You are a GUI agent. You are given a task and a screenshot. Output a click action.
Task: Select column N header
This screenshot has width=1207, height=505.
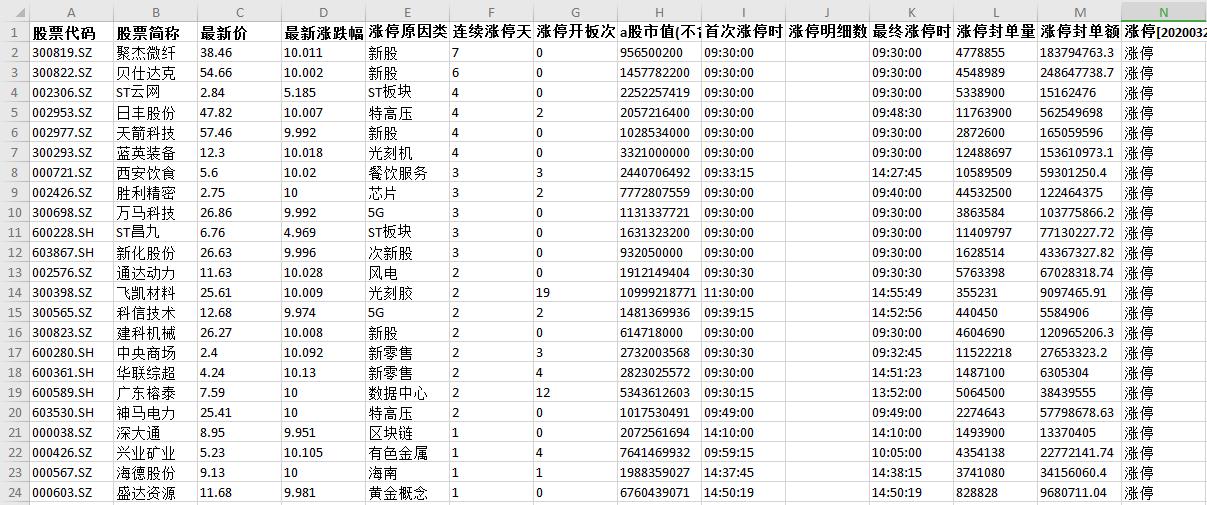pyautogui.click(x=1164, y=11)
